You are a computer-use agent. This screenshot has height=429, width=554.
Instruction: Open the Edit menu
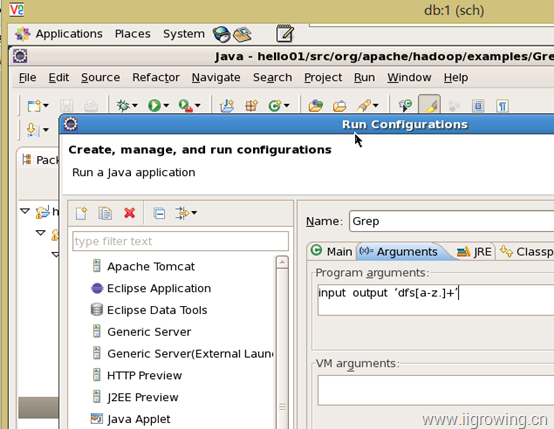click(59, 77)
